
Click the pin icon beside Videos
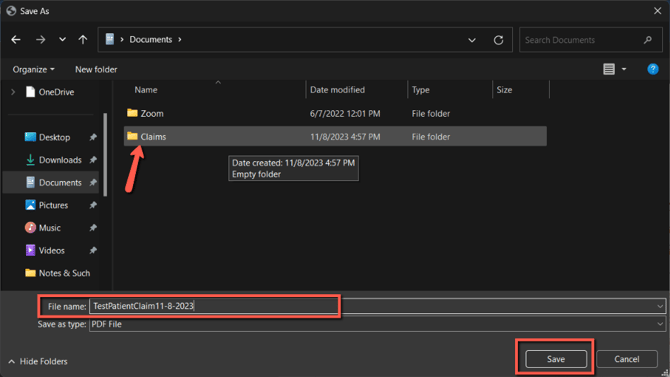coord(93,250)
